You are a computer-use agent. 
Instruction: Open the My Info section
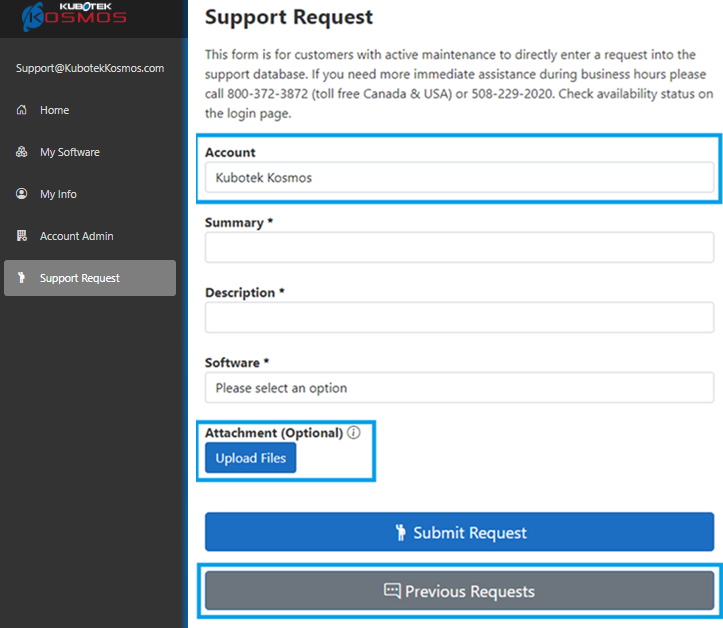coord(58,194)
